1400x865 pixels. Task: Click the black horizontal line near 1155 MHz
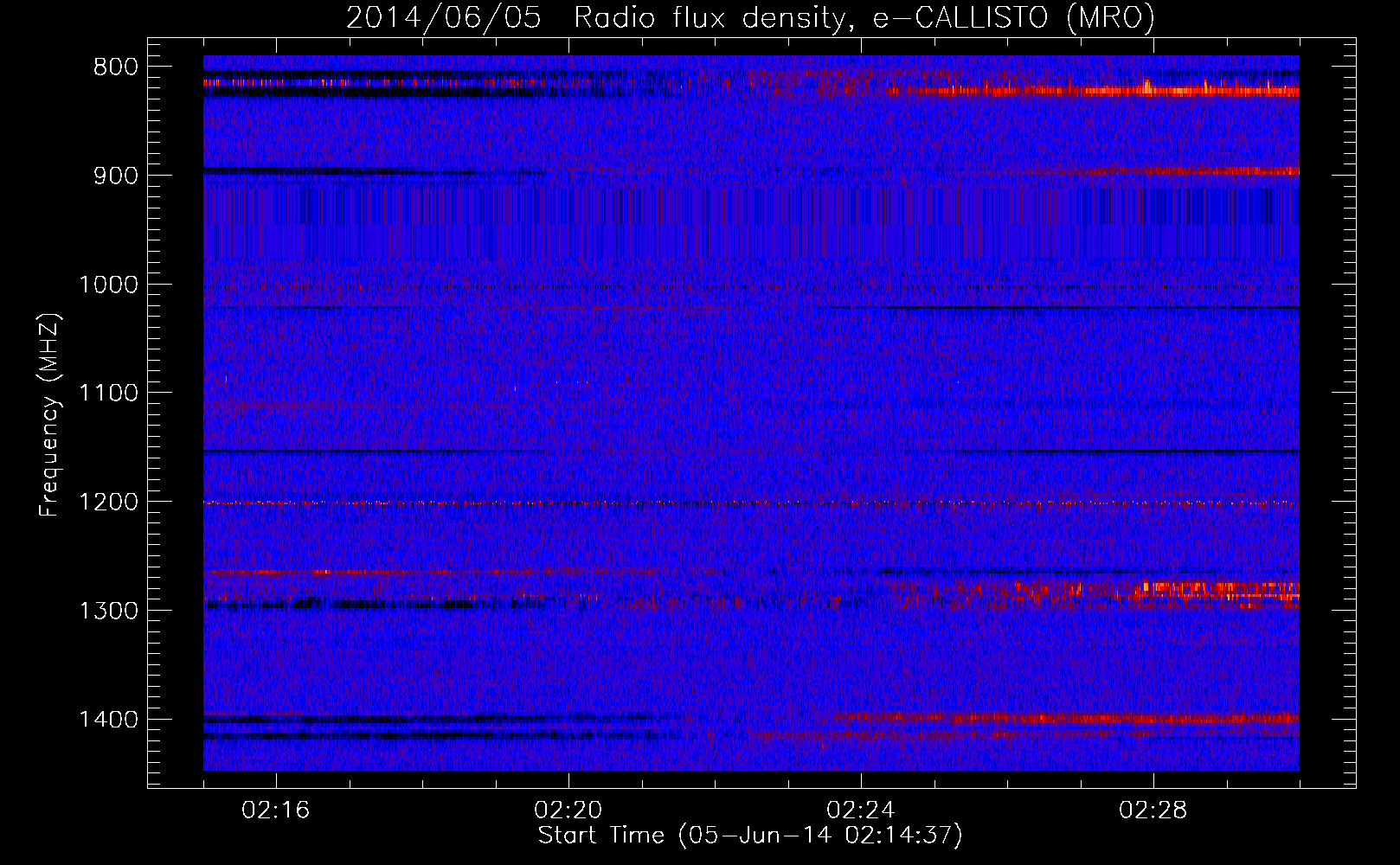(751, 452)
